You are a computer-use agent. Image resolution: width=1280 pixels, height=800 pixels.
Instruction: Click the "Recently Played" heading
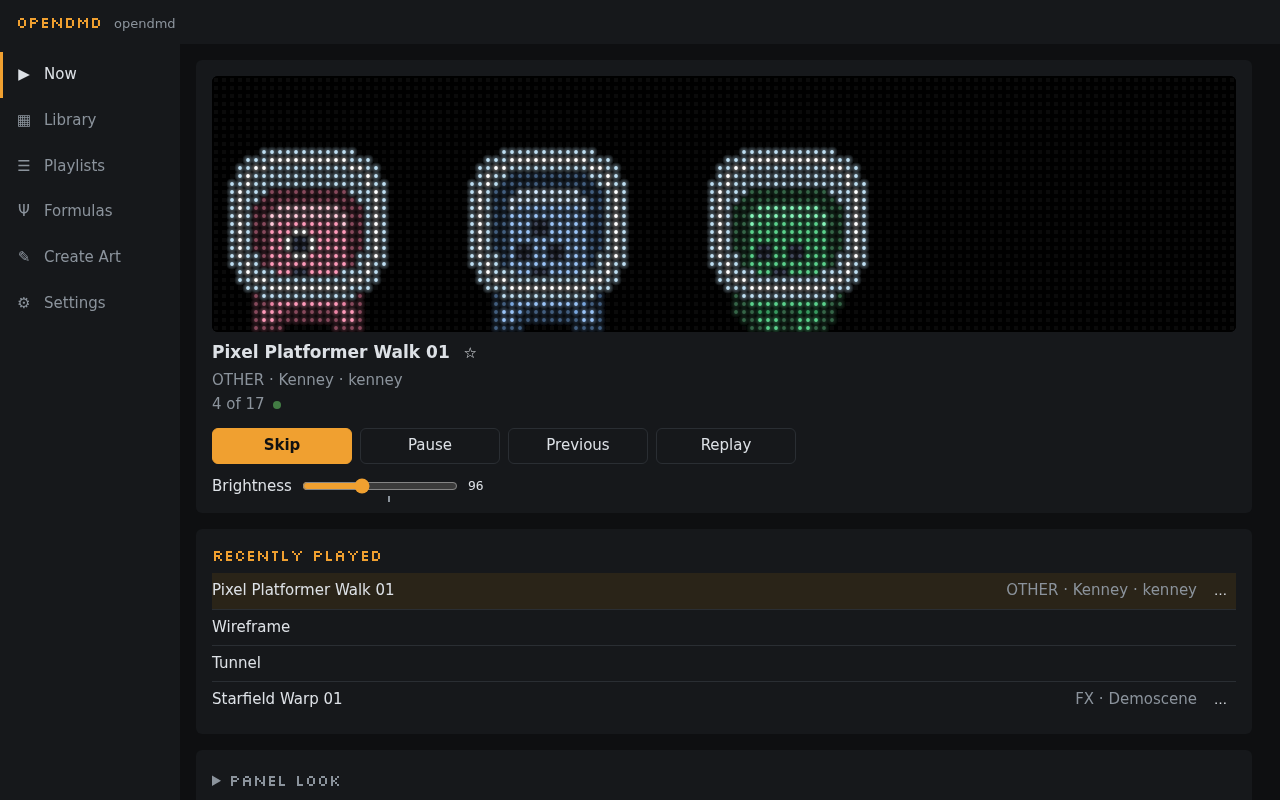click(x=297, y=556)
